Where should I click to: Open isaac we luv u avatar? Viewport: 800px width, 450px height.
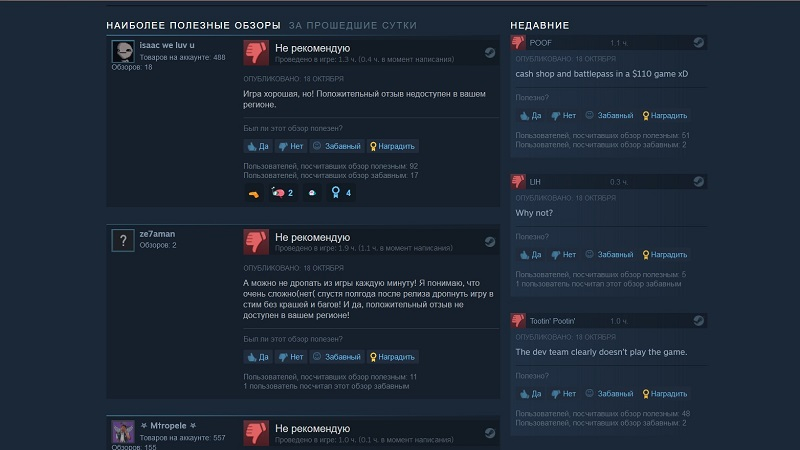tap(123, 52)
